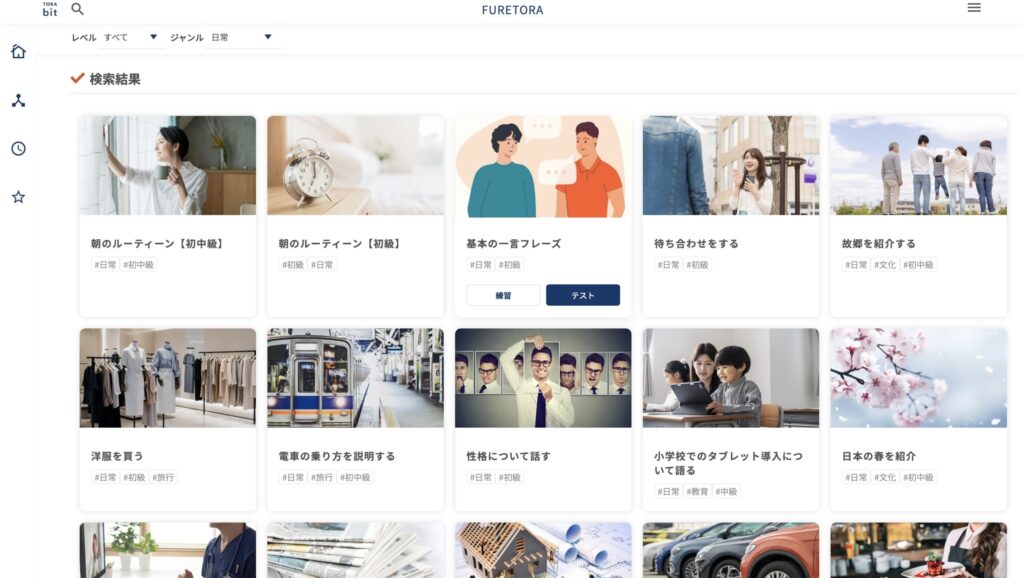Screen dimensions: 1024x578
Task: Select the title 性格について話す
Action: [x=508, y=456]
